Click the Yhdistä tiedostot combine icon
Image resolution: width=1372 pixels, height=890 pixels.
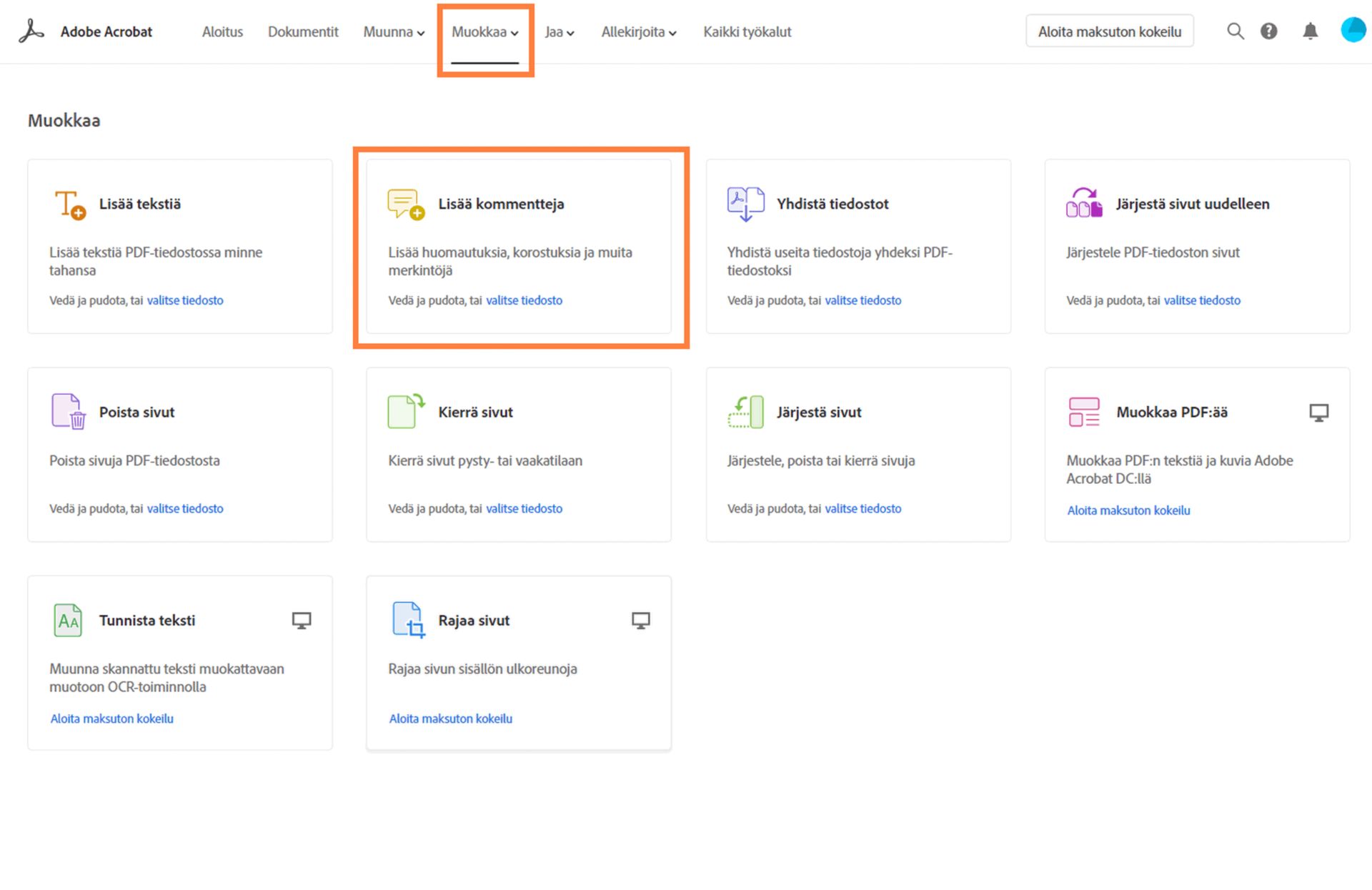click(x=746, y=204)
